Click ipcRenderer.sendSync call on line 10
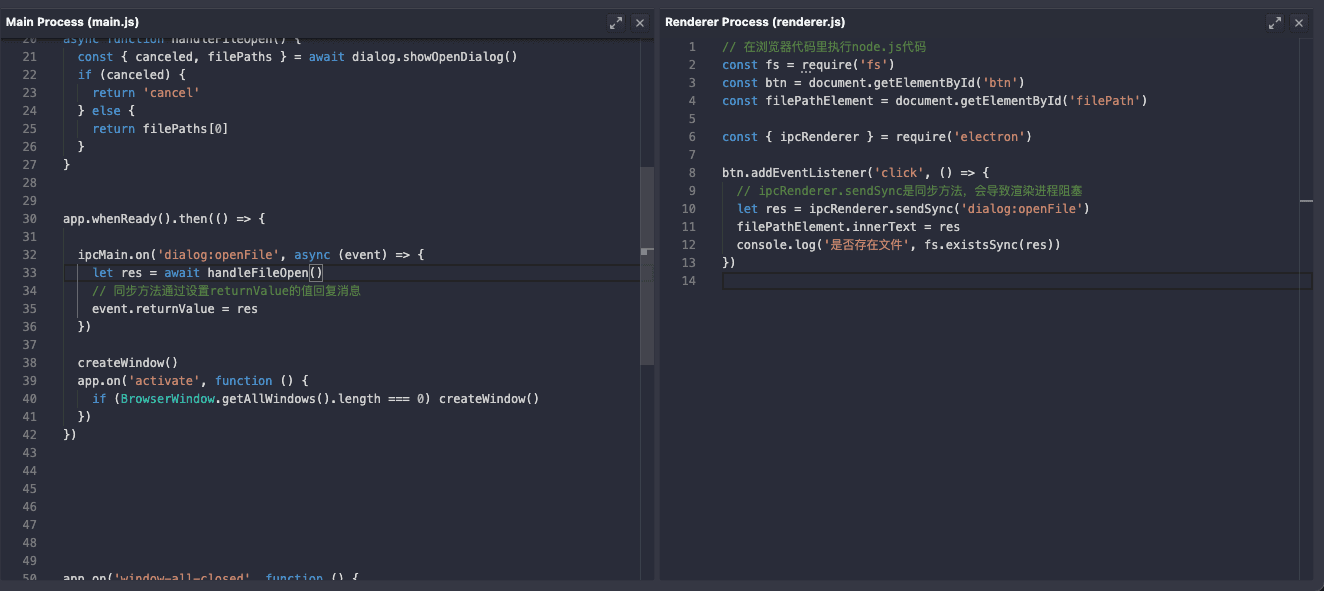Screen dimensions: 1324x591 [x=882, y=209]
